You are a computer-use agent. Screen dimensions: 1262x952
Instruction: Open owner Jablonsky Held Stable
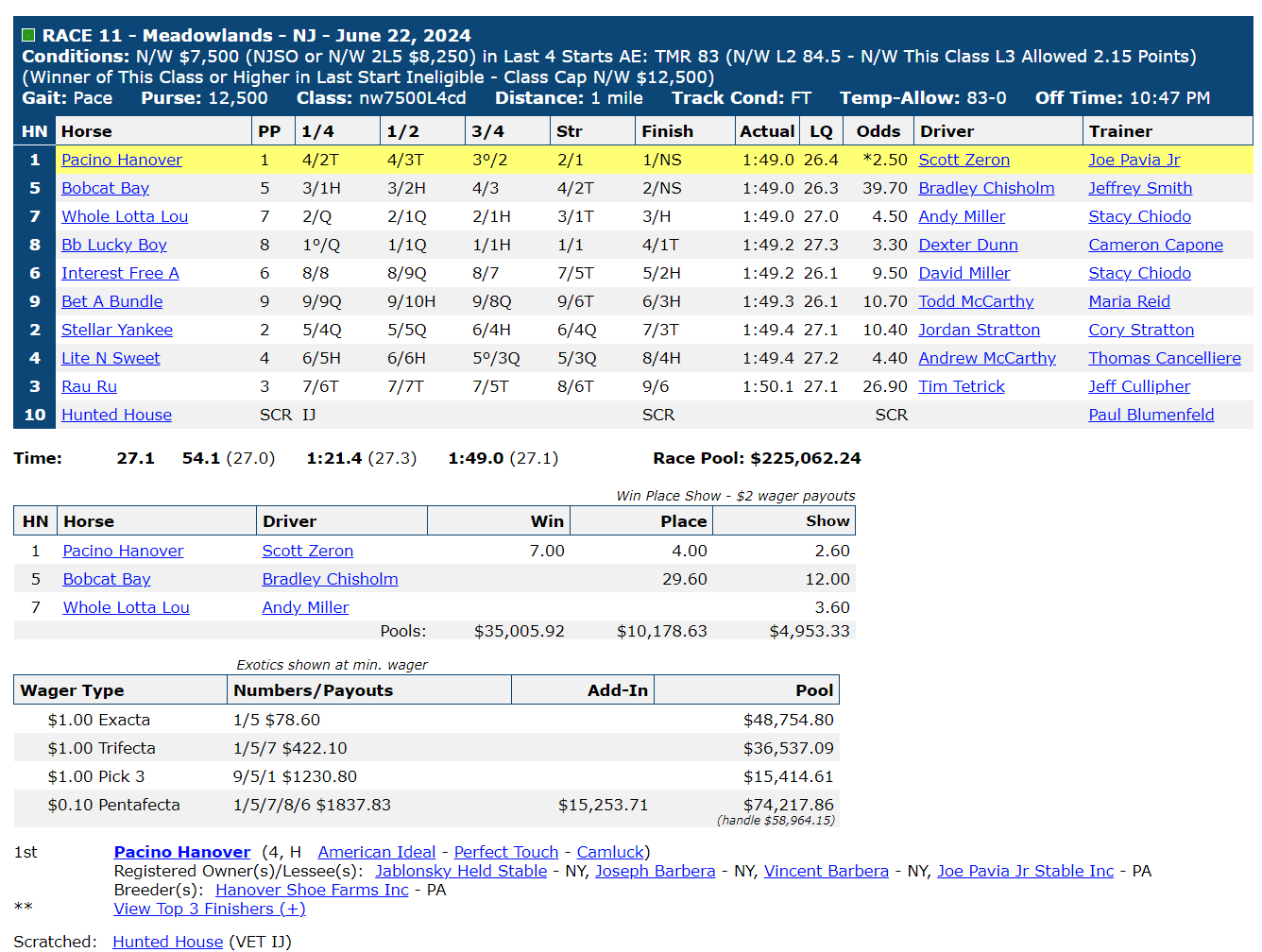pos(461,871)
